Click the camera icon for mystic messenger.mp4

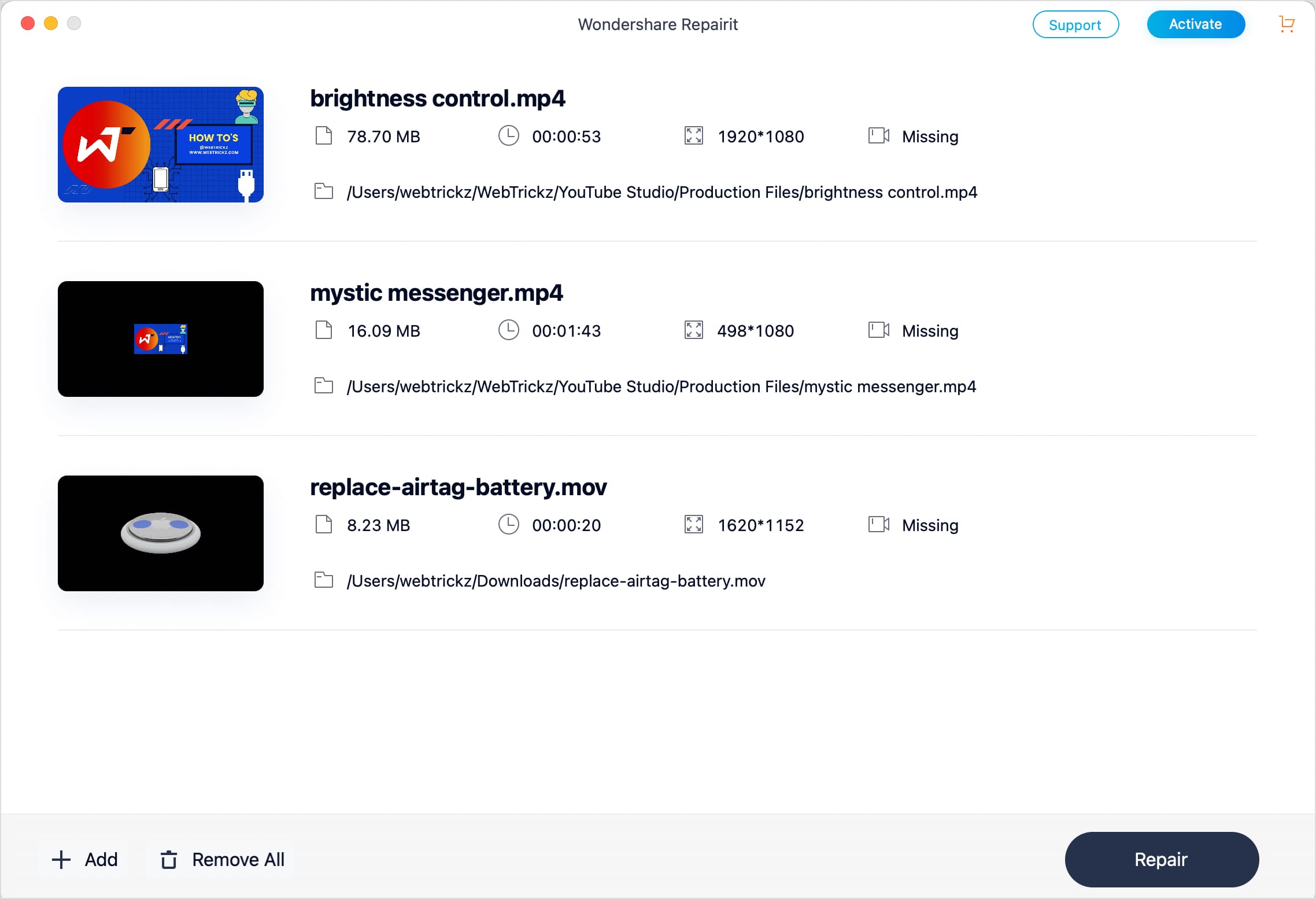point(879,330)
